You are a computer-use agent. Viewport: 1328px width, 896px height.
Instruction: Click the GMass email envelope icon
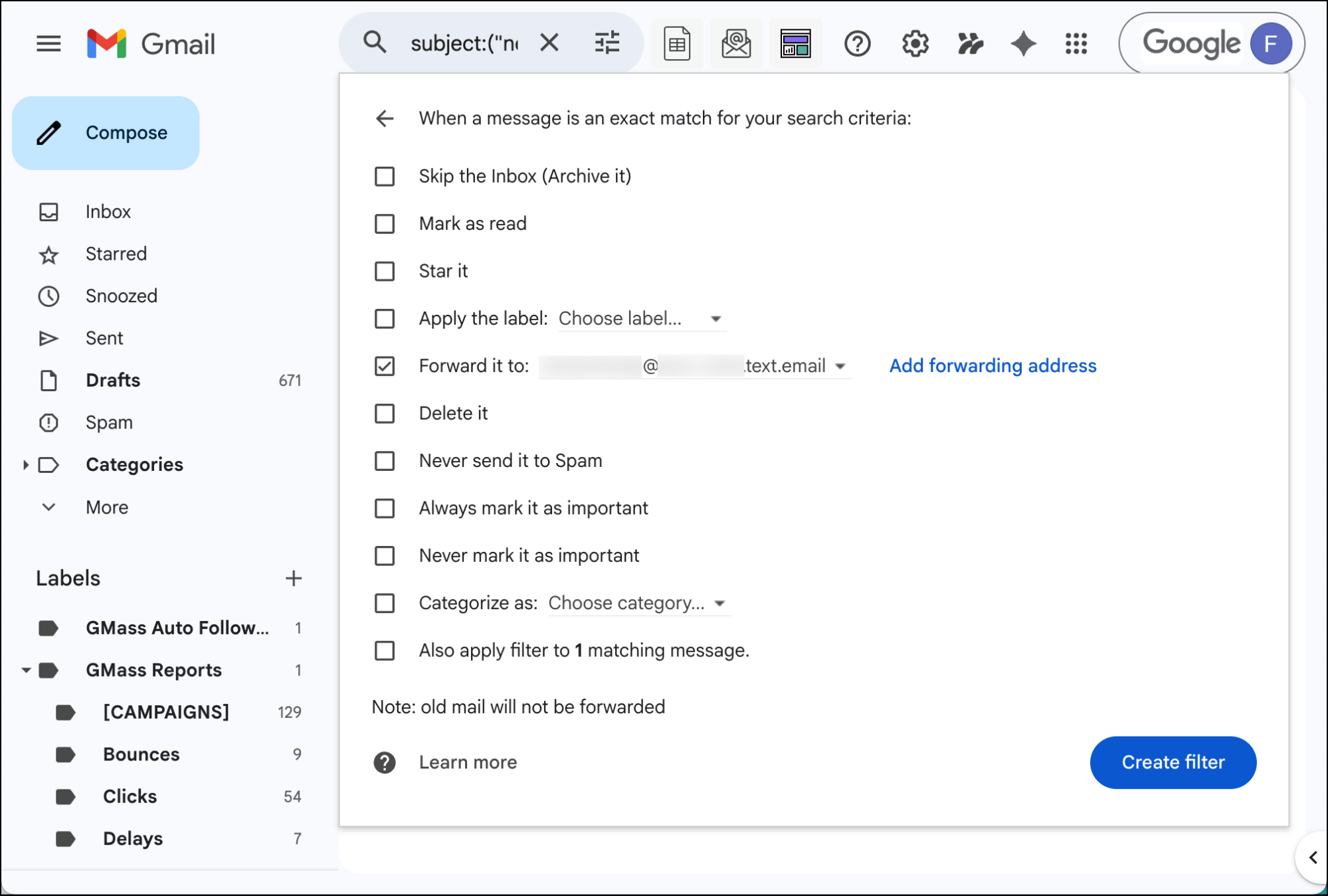pos(736,44)
